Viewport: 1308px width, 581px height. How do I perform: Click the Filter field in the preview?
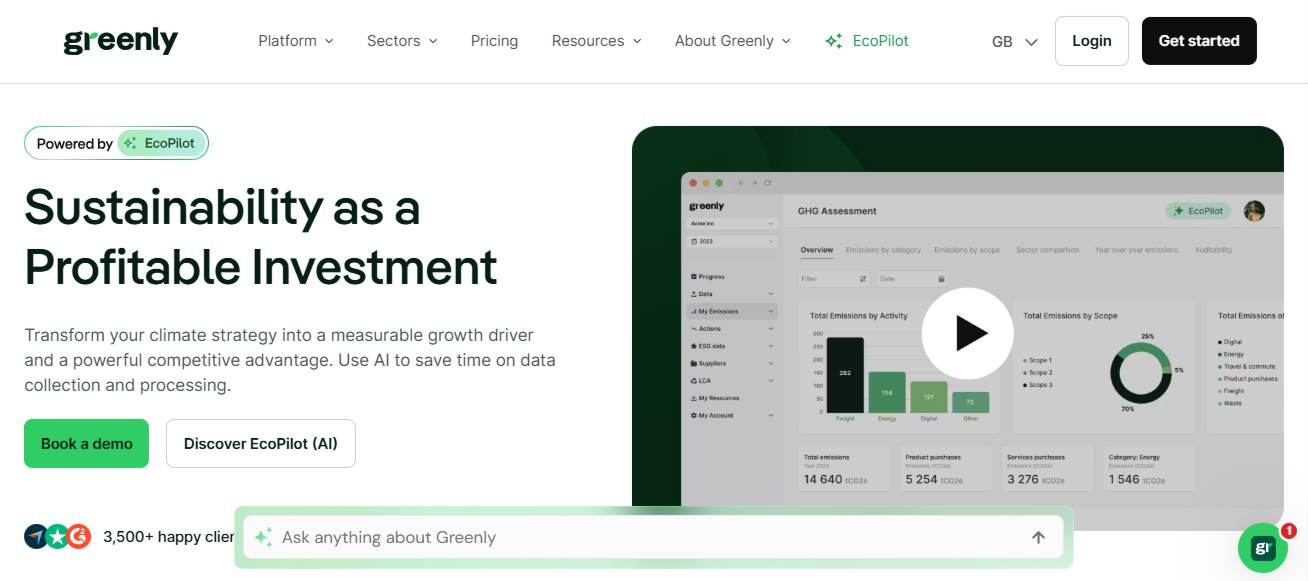pyautogui.click(x=834, y=279)
